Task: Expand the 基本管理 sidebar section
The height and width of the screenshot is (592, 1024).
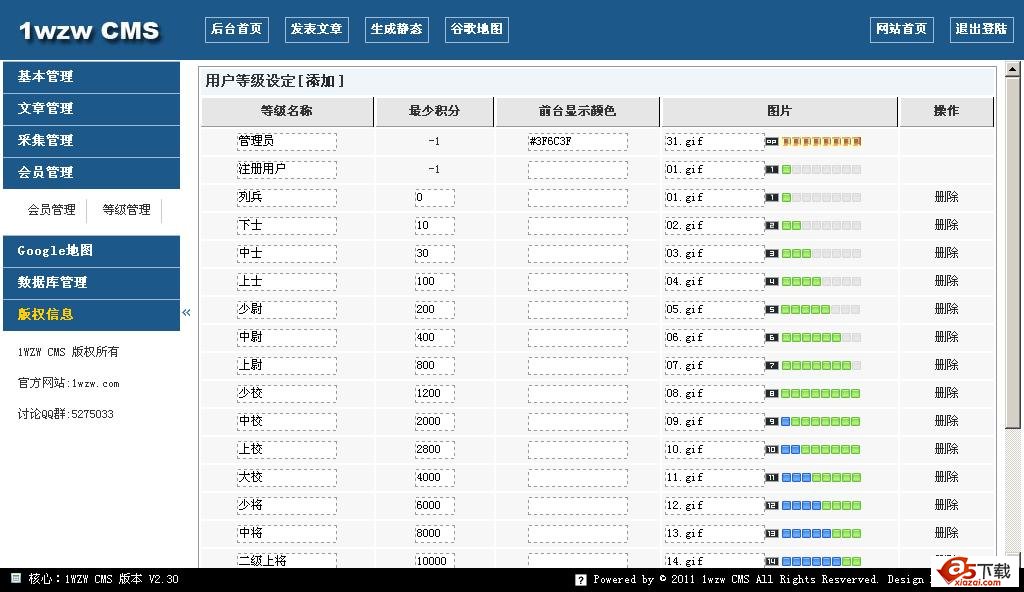Action: [x=91, y=77]
